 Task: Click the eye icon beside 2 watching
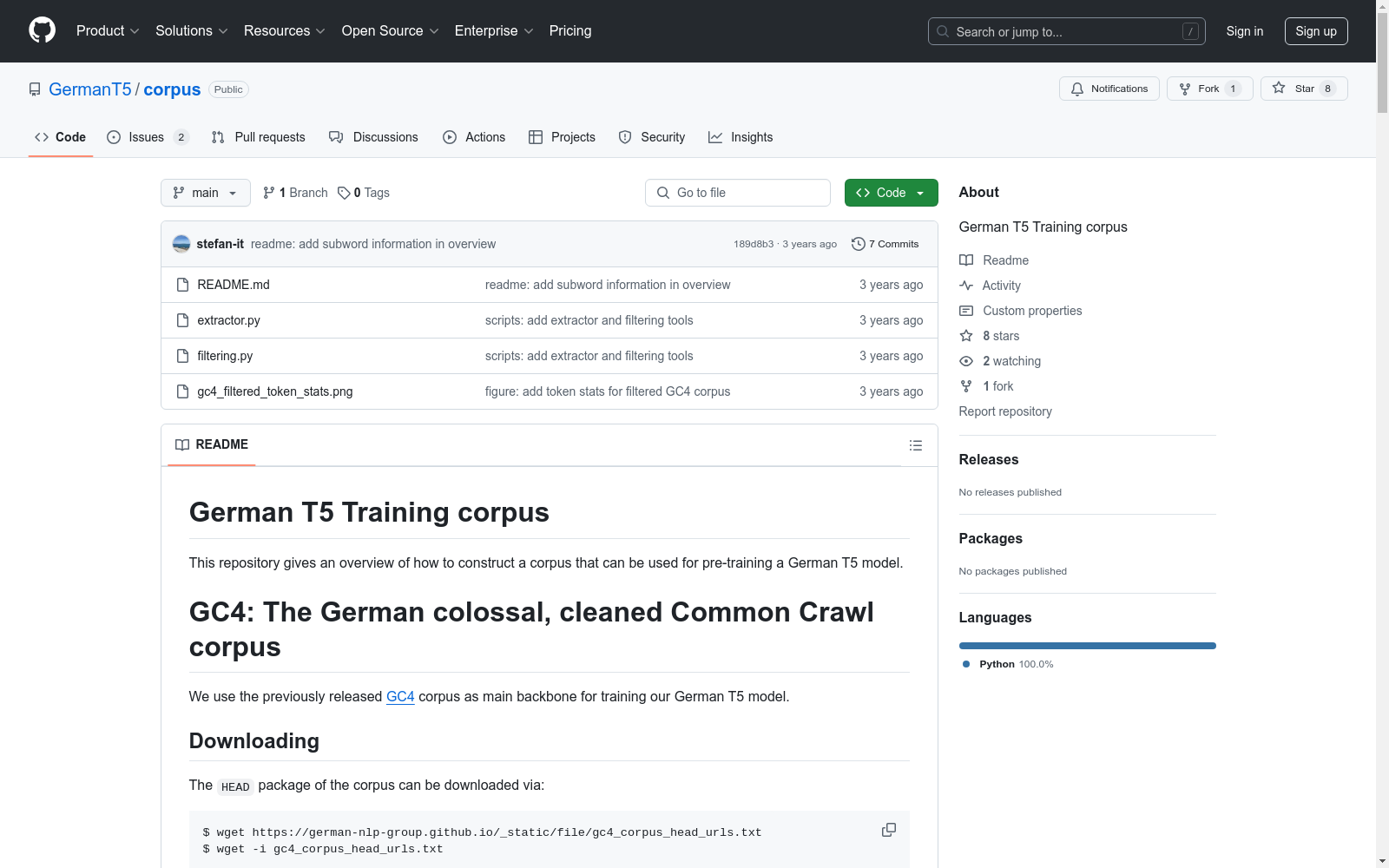[966, 361]
